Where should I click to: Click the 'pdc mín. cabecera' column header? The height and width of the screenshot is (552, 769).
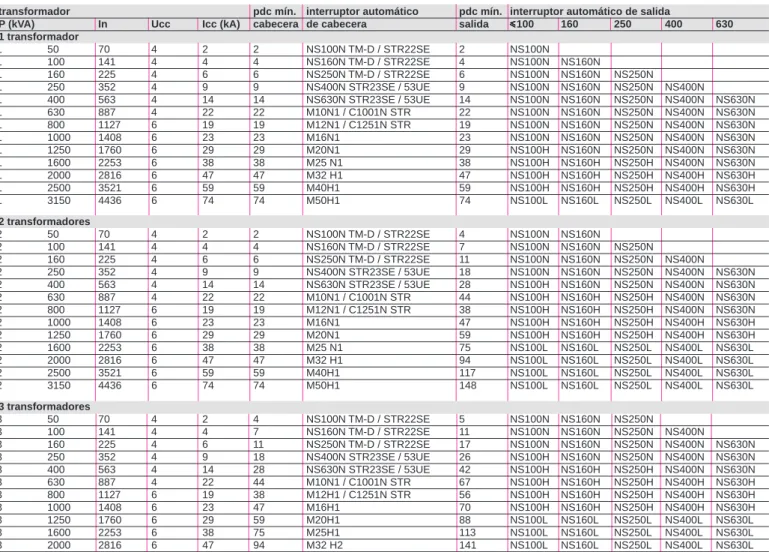pyautogui.click(x=276, y=18)
